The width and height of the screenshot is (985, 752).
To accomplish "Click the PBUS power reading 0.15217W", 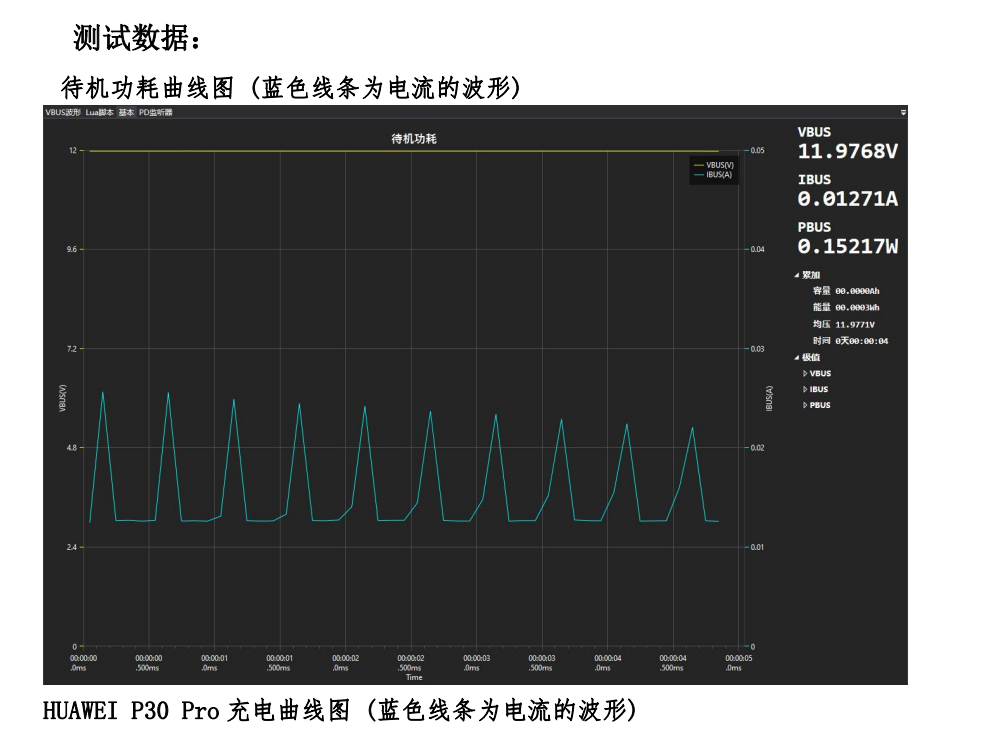I will [x=847, y=246].
